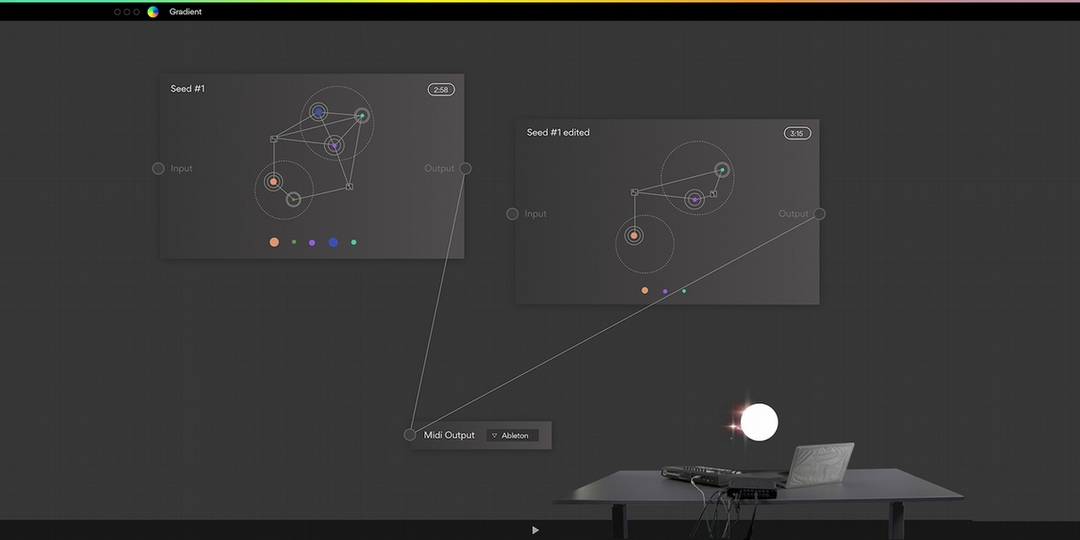
Task: Click the Seed #1 panel title
Action: click(x=188, y=89)
